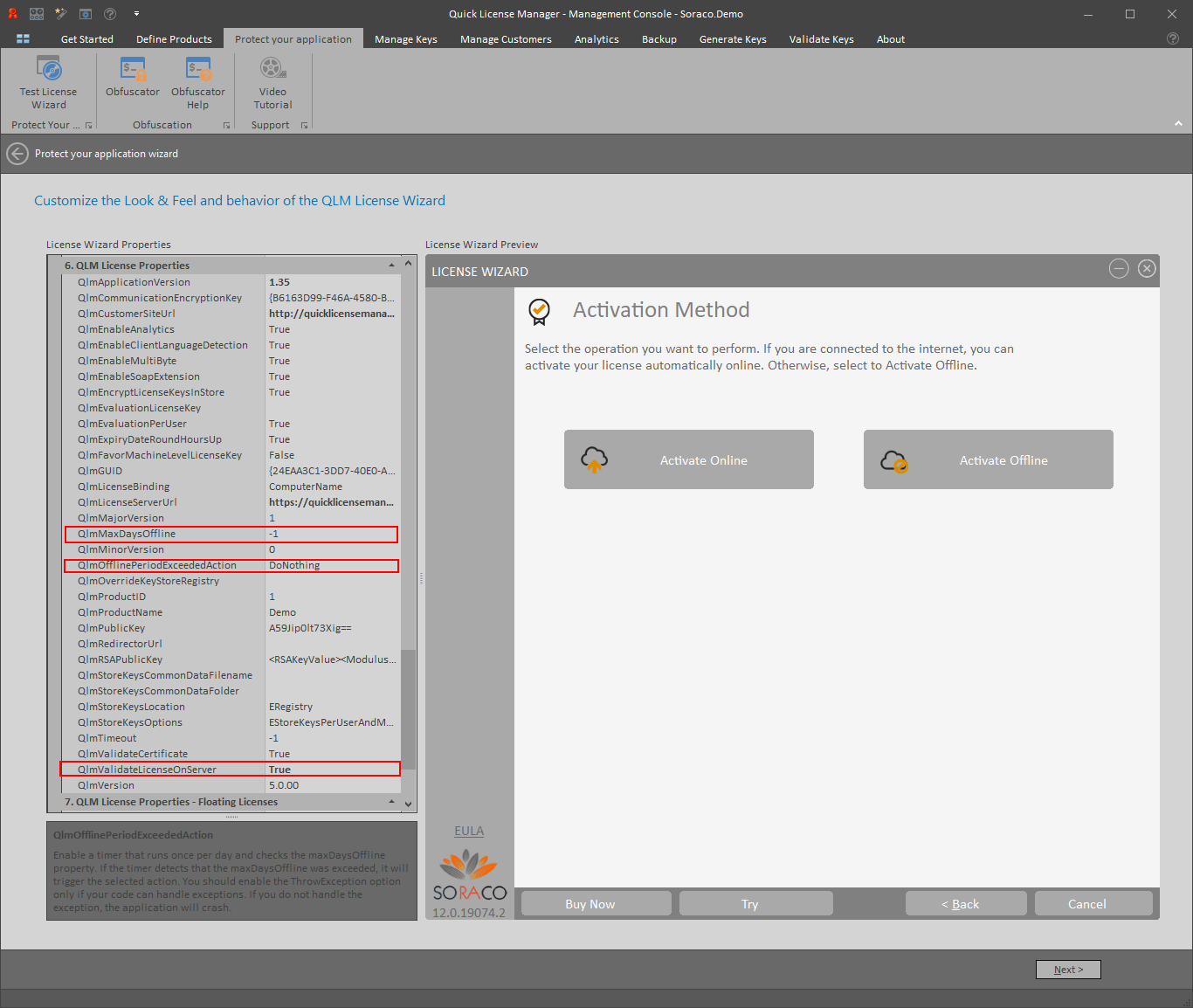Open the Generate Keys tab
This screenshot has width=1193, height=1008.
733,39
